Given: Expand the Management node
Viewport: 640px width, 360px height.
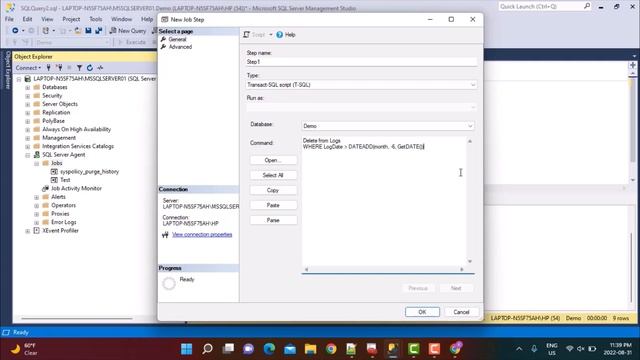Looking at the screenshot, I should coord(28,138).
